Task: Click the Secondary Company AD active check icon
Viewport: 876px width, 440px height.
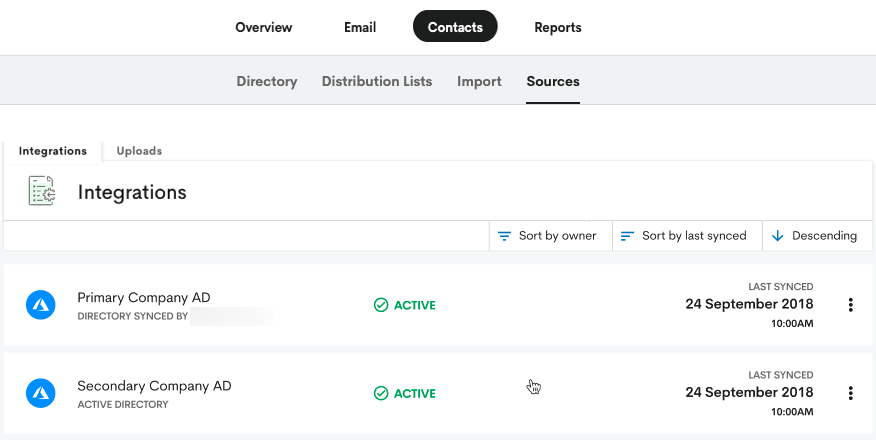Action: [381, 393]
